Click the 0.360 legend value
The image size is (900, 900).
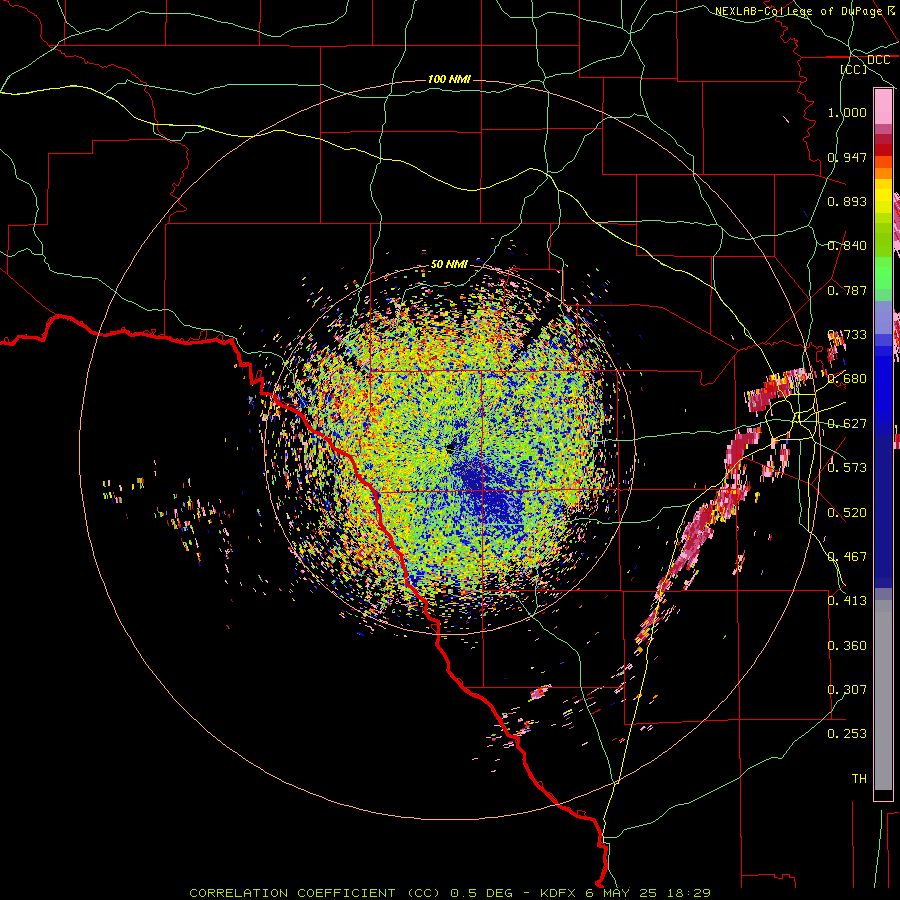pos(847,646)
